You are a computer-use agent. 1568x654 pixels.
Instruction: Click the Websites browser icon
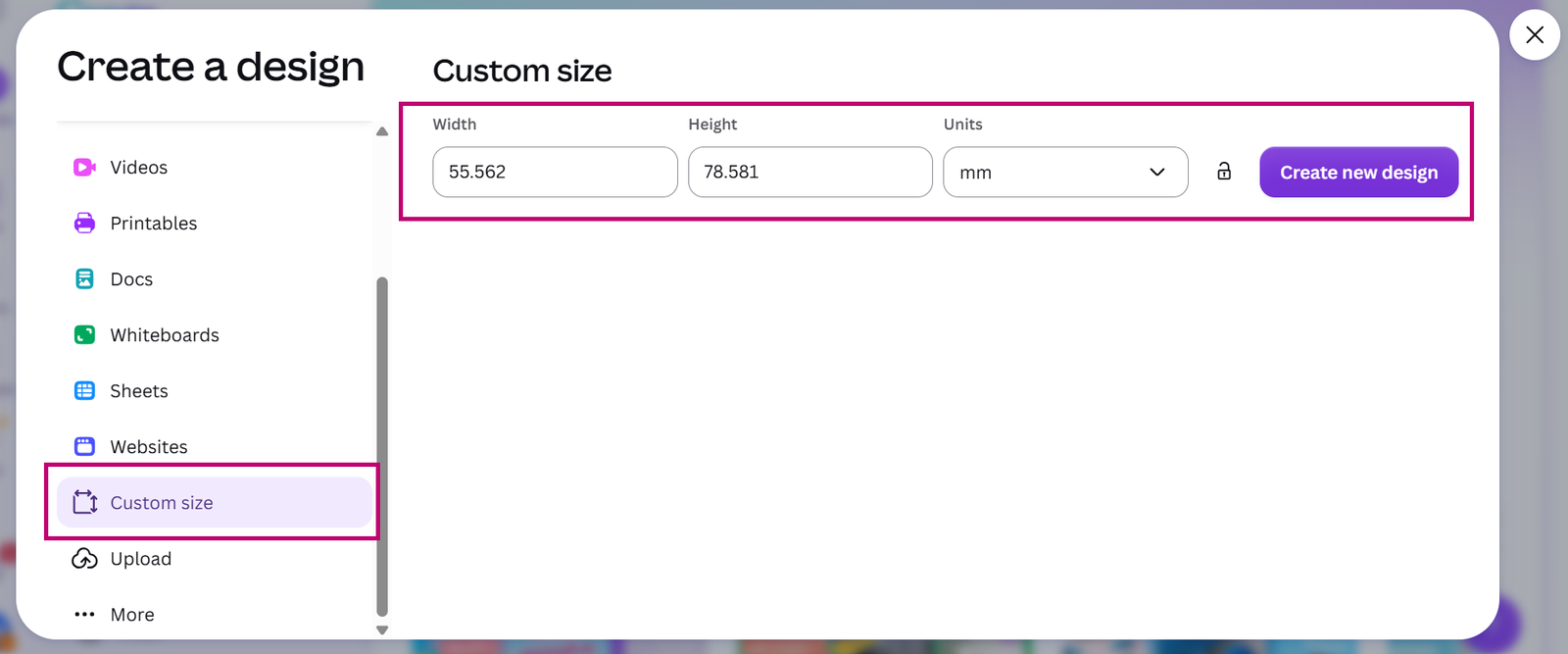84,447
